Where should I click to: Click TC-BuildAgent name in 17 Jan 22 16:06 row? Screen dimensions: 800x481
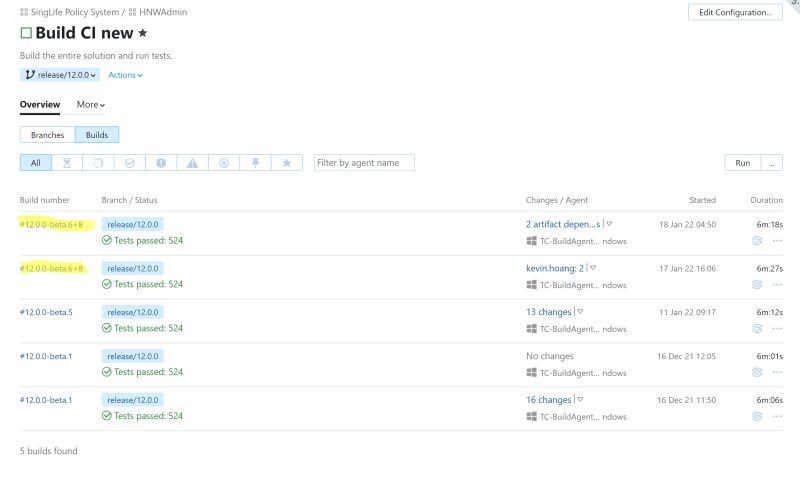(x=583, y=285)
